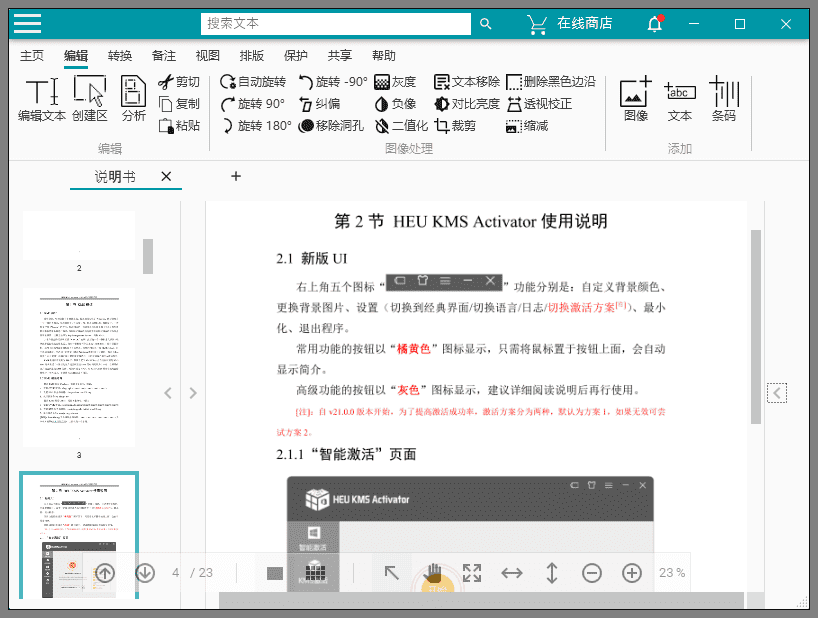
Task: Apply 二值化 binarization
Action: 401,126
